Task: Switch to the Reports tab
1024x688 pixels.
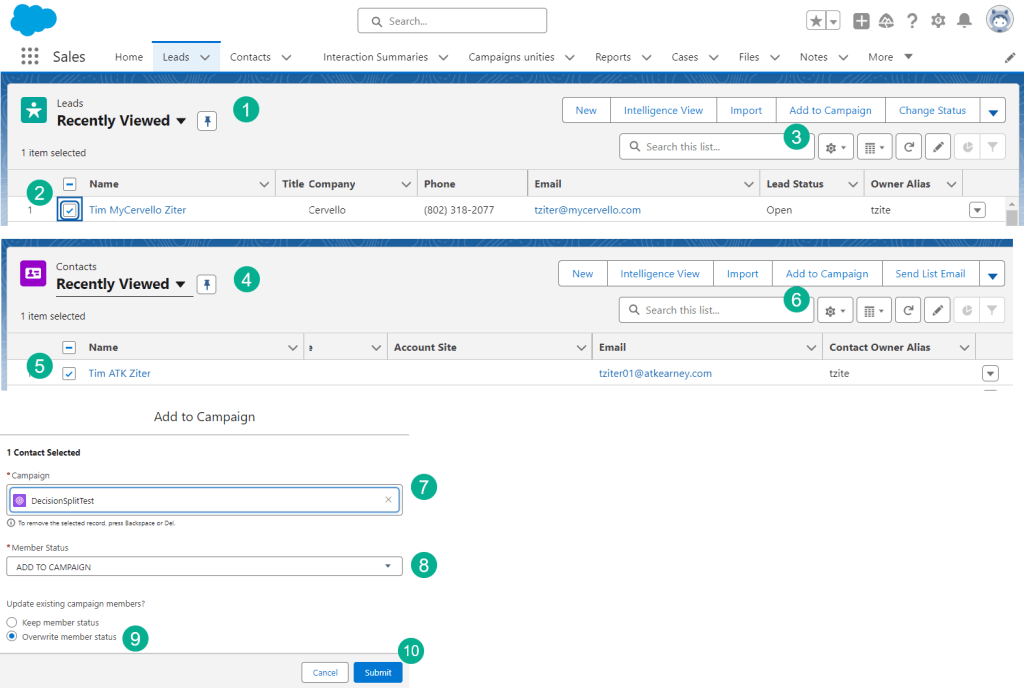Action: pos(613,57)
